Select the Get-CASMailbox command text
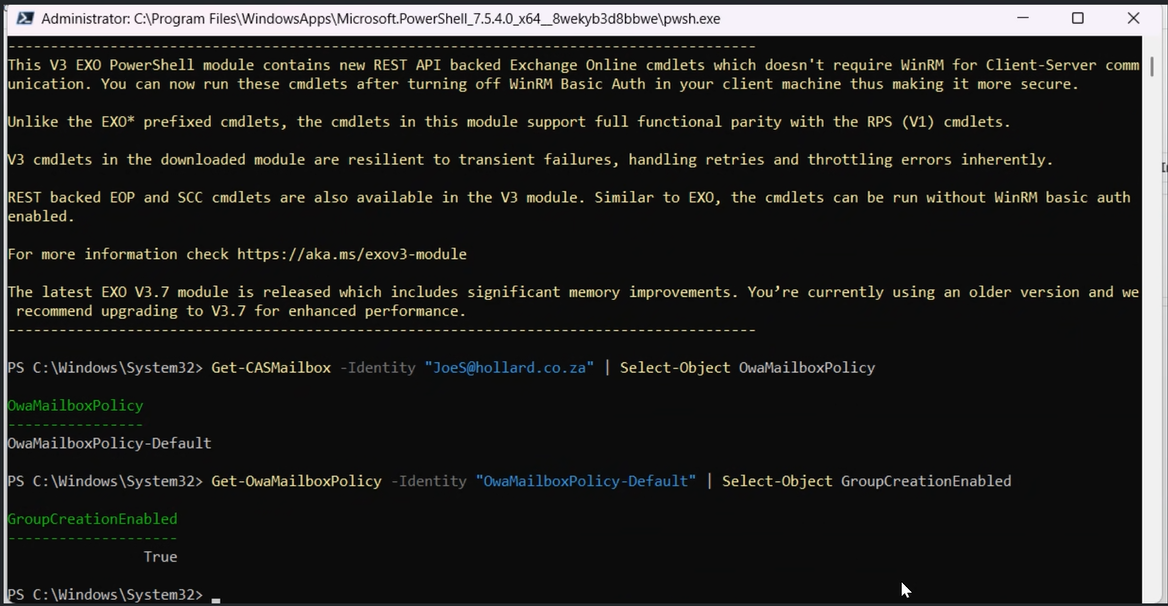This screenshot has height=606, width=1168. click(x=270, y=367)
